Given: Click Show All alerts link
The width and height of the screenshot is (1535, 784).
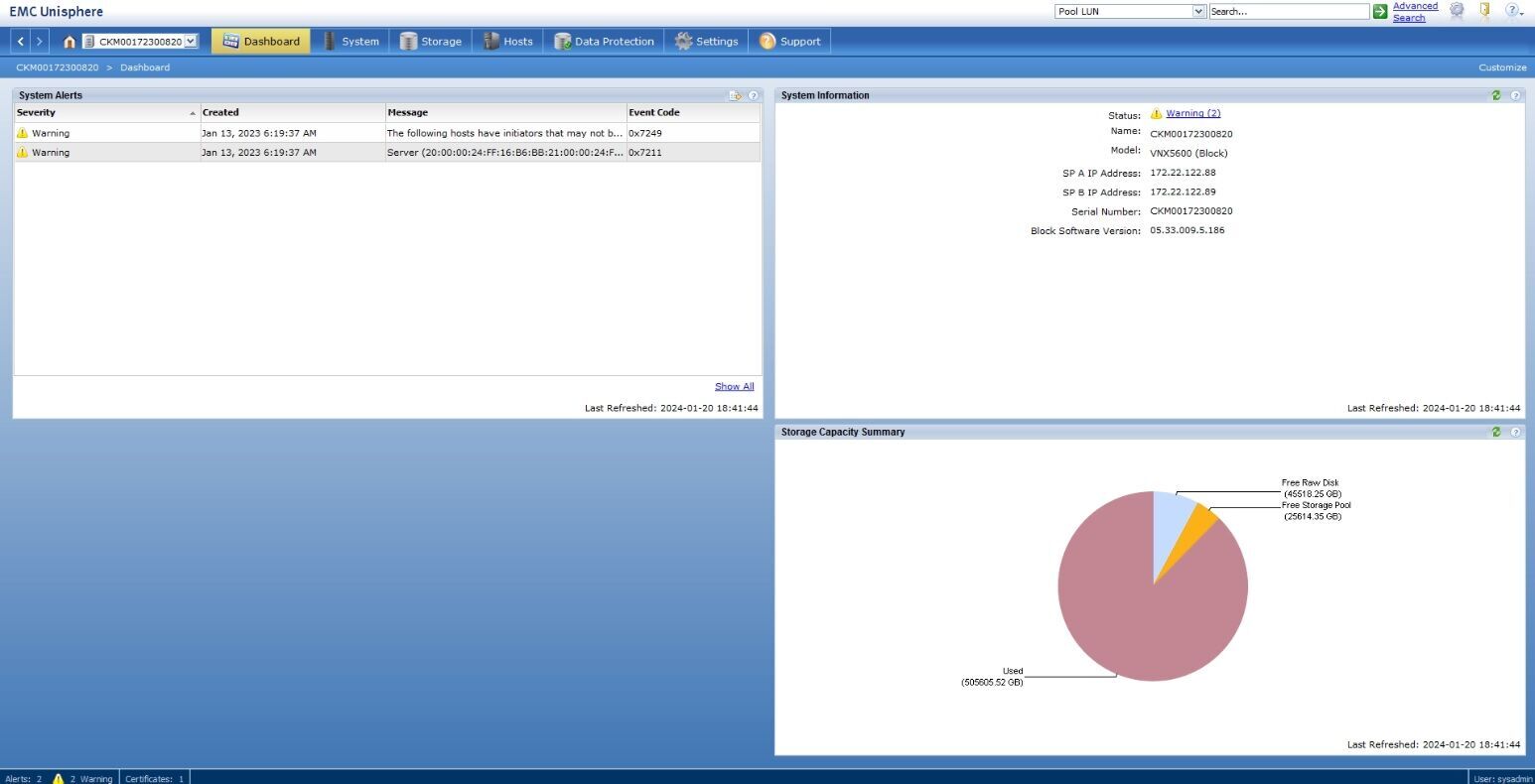Looking at the screenshot, I should pyautogui.click(x=735, y=386).
